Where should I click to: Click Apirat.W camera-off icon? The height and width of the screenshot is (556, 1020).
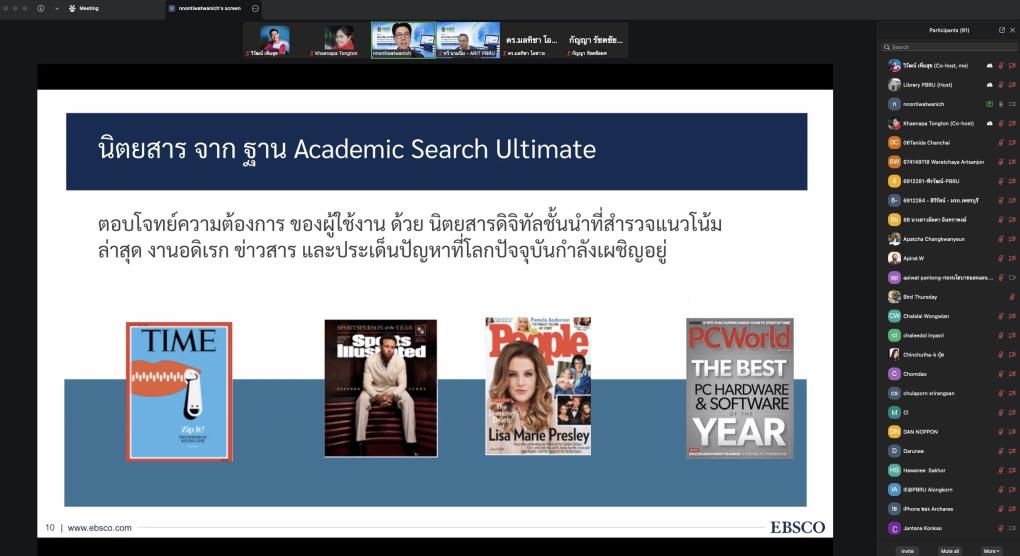point(1012,258)
